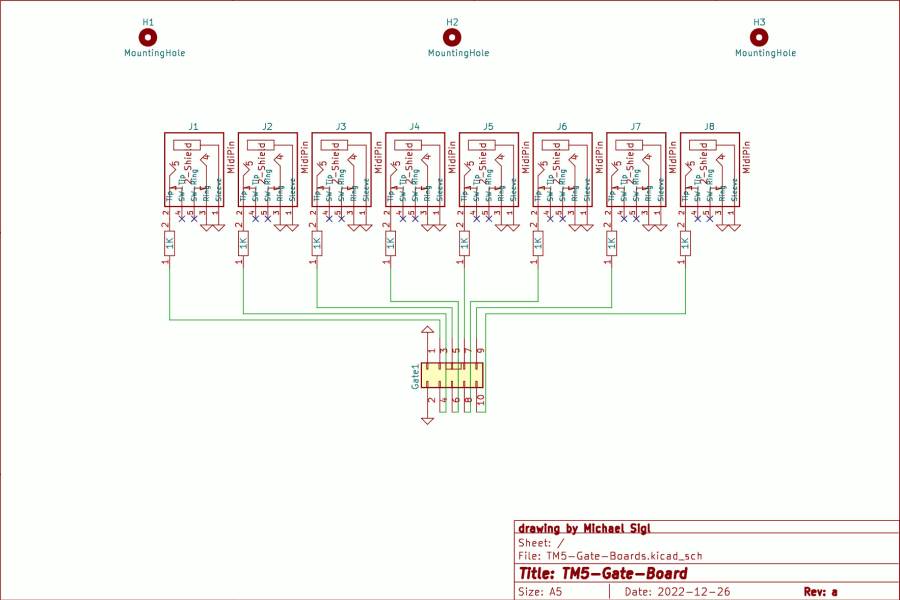900x600 pixels.
Task: Click the hierarchical arrow above Gate1 pin 1
Action: (x=427, y=330)
